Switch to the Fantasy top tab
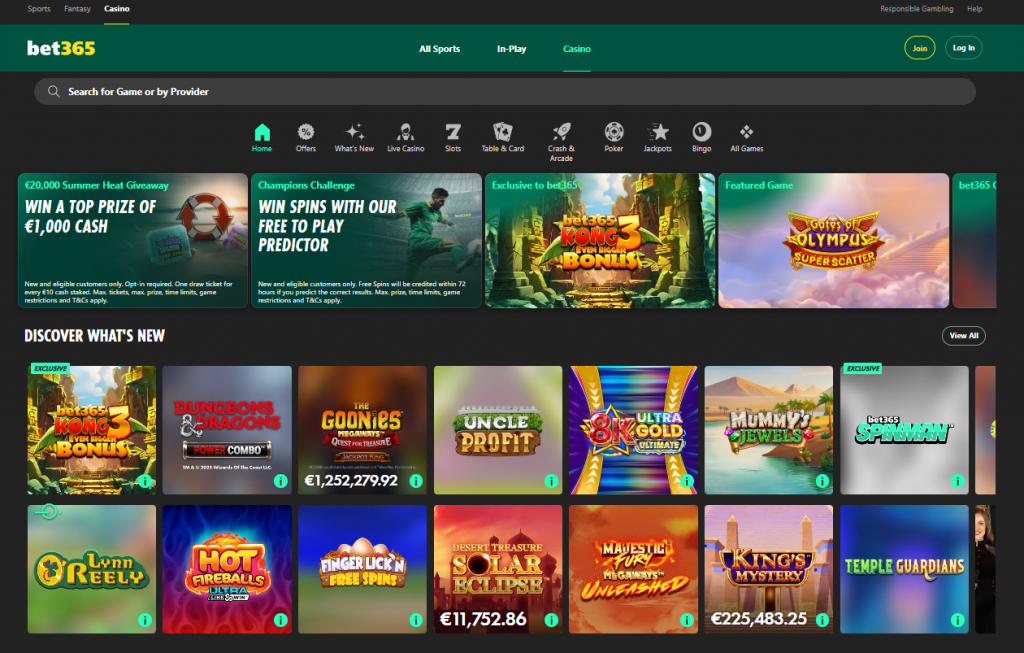Viewport: 1024px width, 653px height. pyautogui.click(x=77, y=9)
